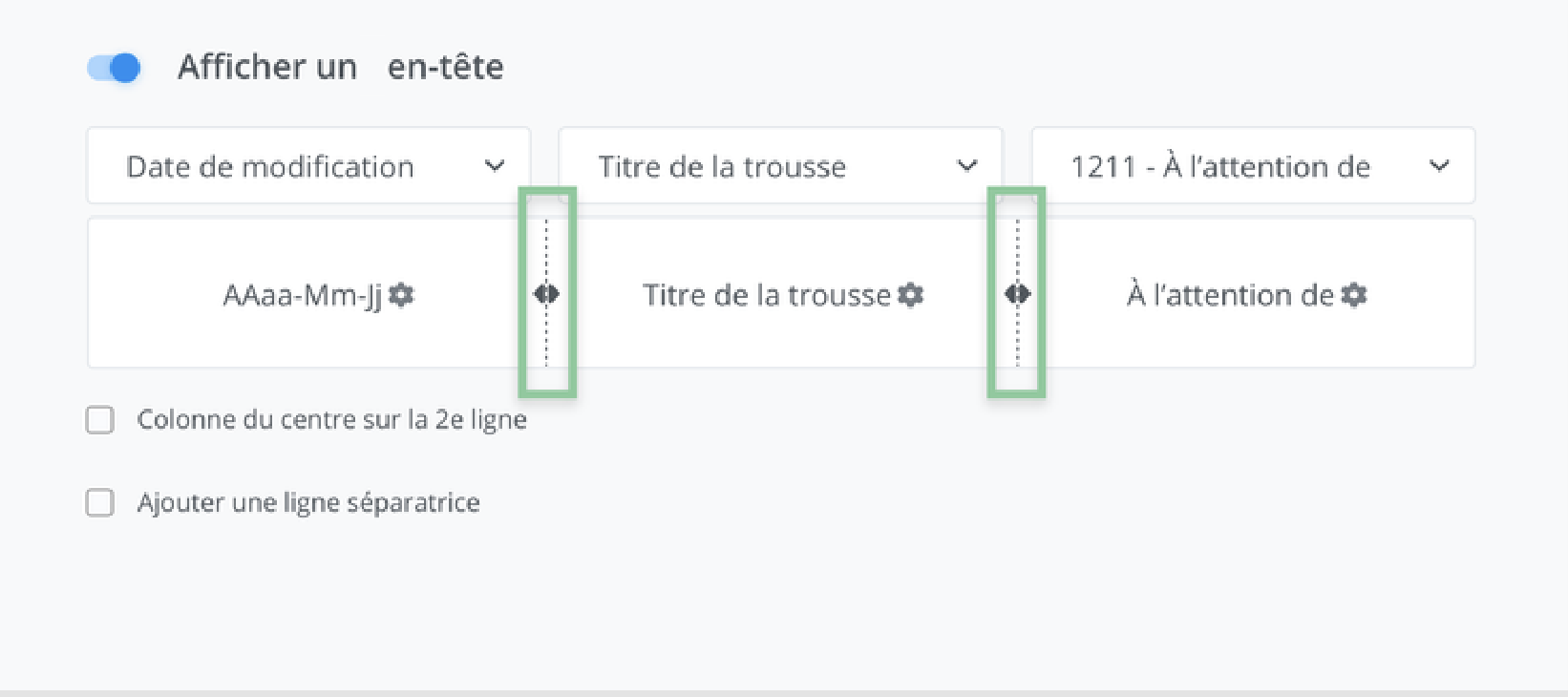Toggle the Afficher un en-tête switch
1568x697 pixels.
pyautogui.click(x=115, y=68)
